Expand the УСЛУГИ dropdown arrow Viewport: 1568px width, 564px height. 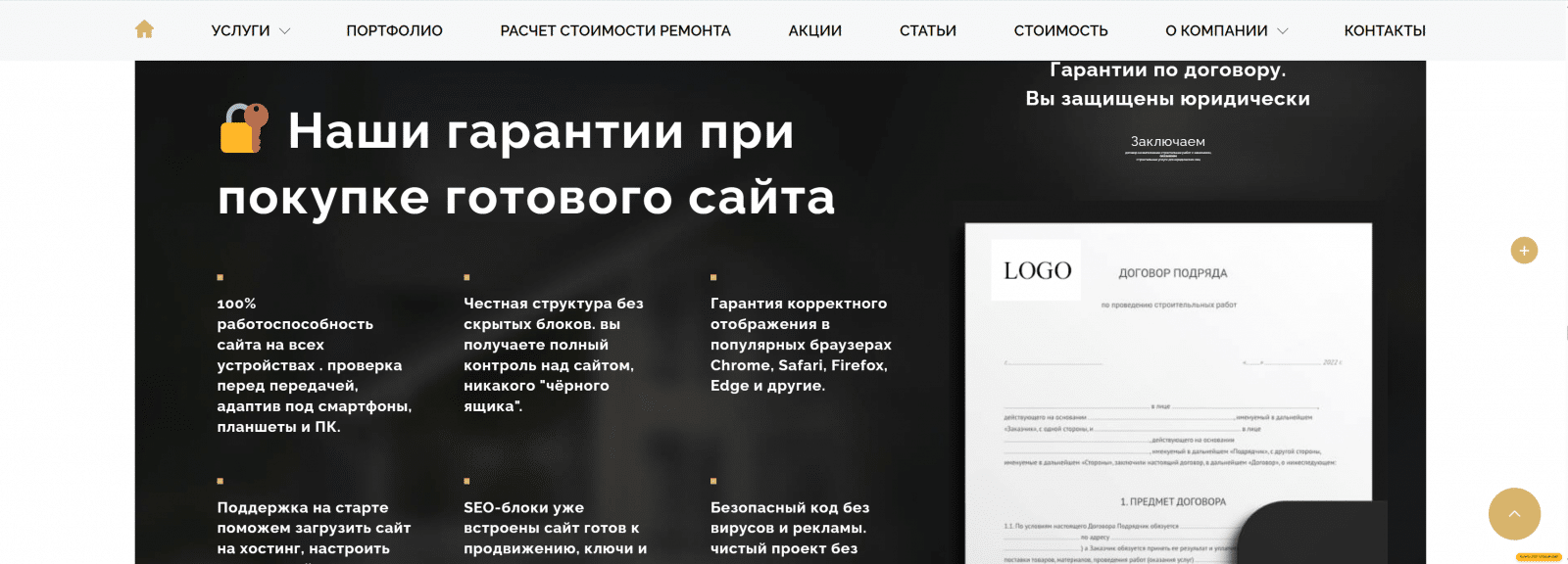[285, 31]
